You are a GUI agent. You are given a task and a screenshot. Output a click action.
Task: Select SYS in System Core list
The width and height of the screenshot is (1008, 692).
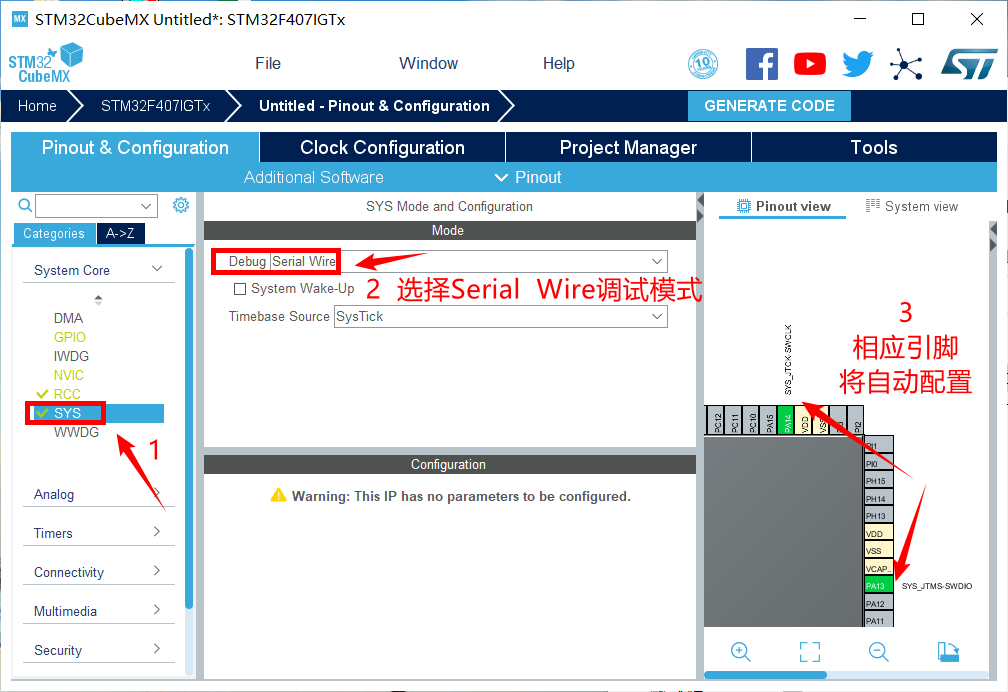68,413
